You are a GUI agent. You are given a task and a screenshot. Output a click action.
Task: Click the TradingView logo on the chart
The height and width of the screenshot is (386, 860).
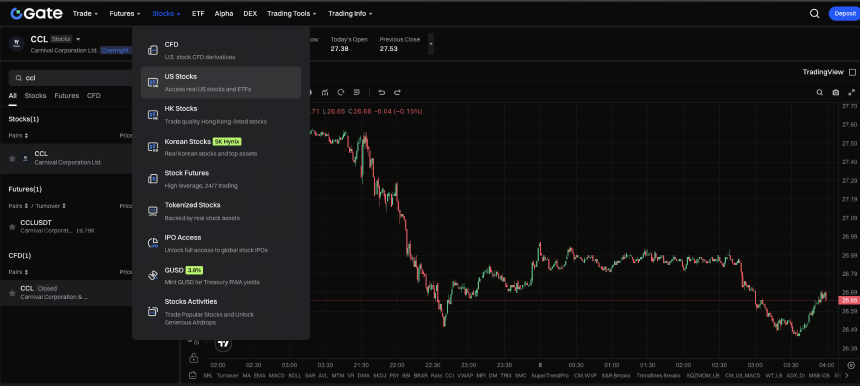223,344
